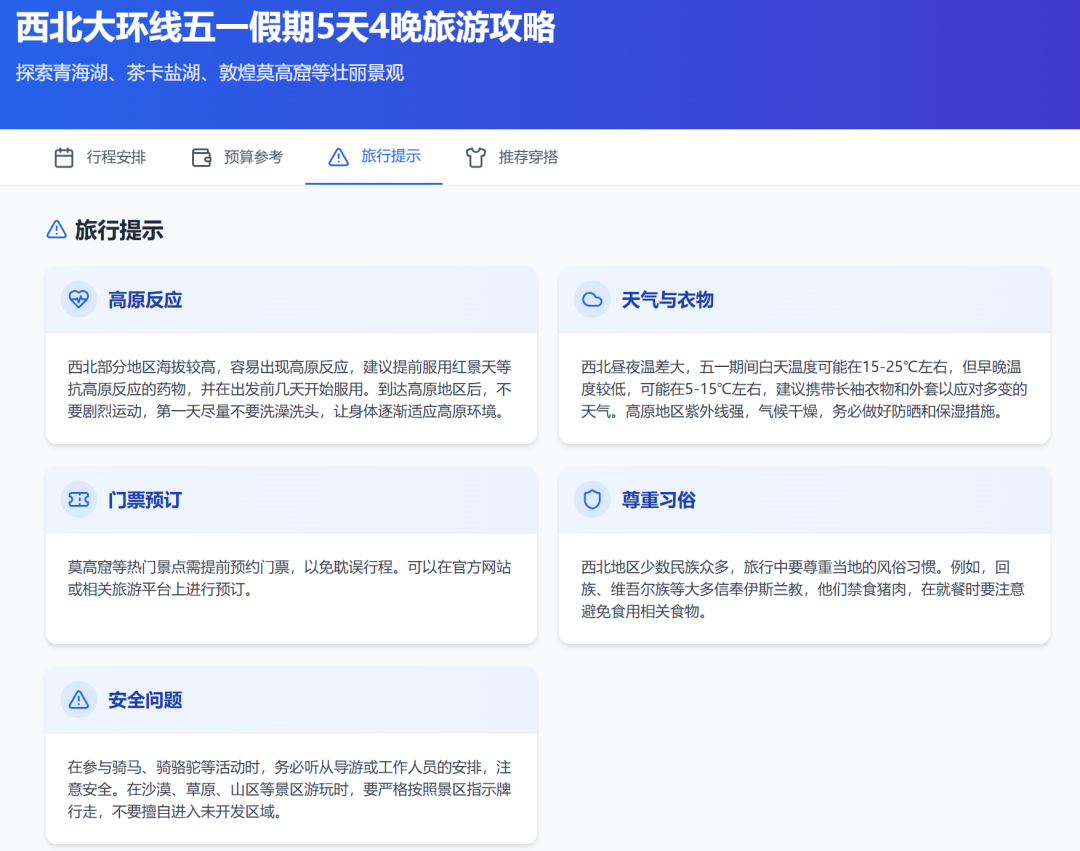Select the 天气与衣物 card heading

[x=667, y=300]
